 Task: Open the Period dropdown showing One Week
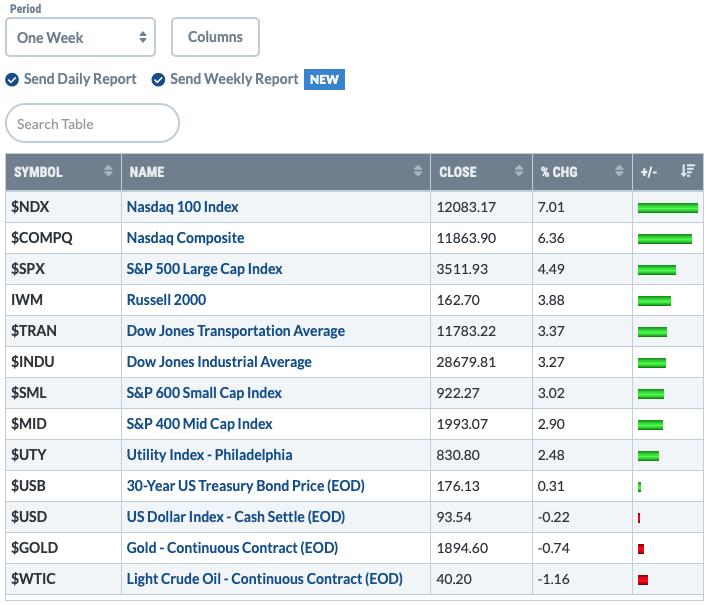point(80,37)
